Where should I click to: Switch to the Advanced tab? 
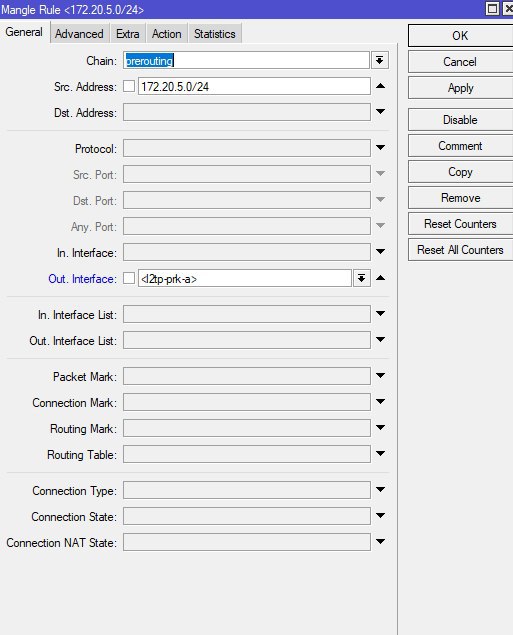79,34
